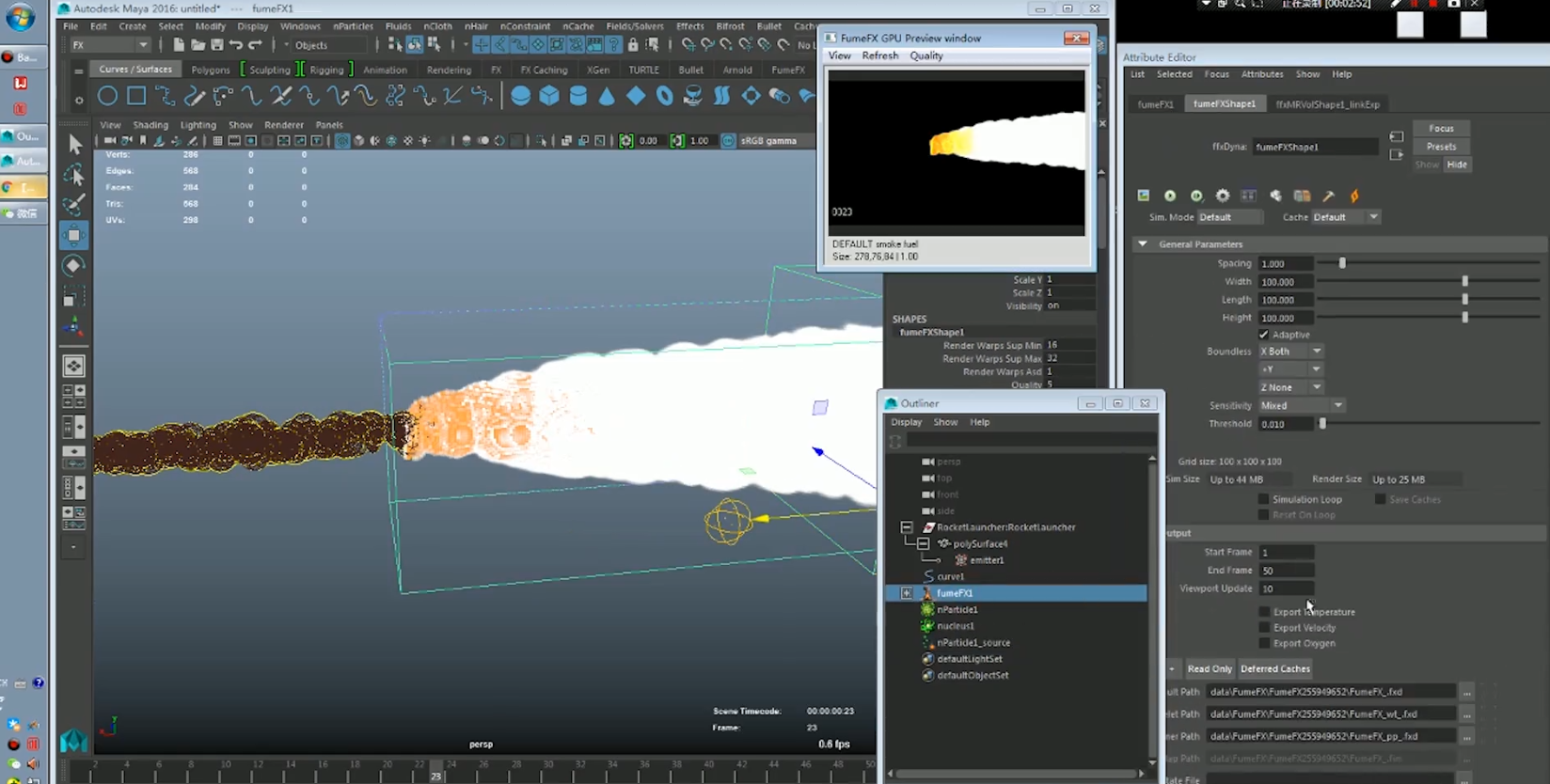This screenshot has height=784, width=1550.
Task: Click the orange flame FumeFX icon
Action: [1354, 196]
